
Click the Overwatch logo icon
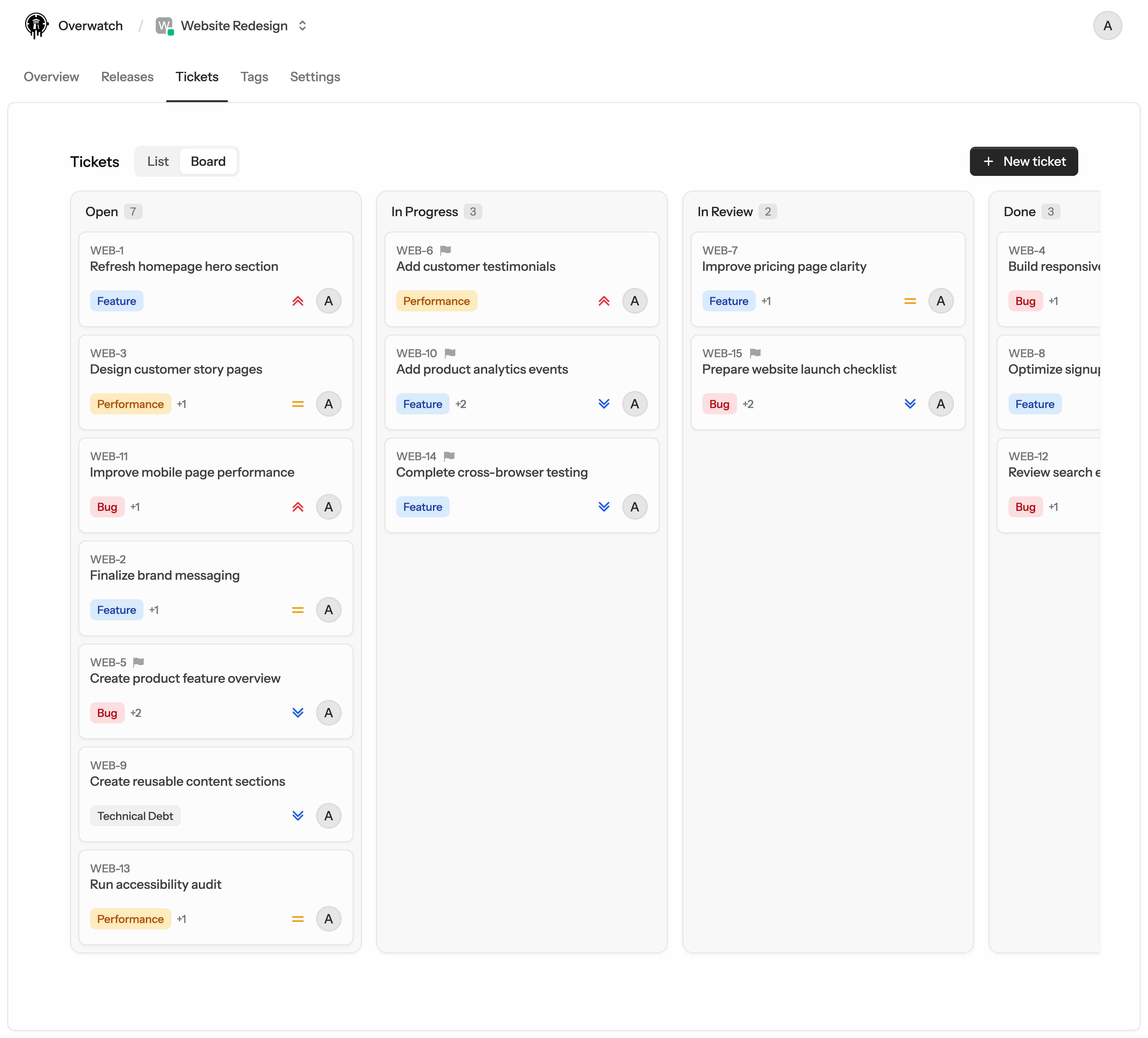pos(37,26)
